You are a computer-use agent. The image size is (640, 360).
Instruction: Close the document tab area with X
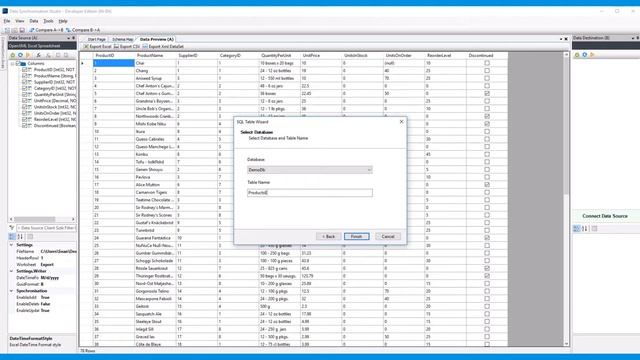[566, 39]
